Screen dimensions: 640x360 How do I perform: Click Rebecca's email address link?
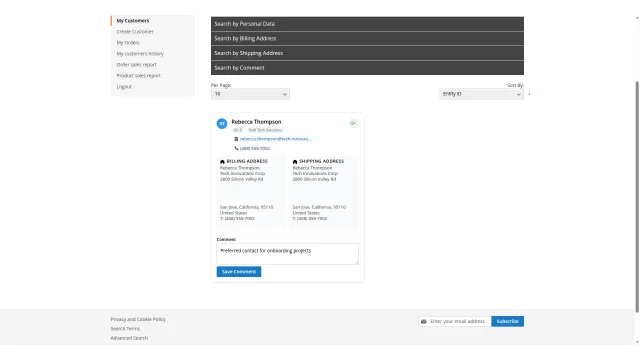point(275,139)
